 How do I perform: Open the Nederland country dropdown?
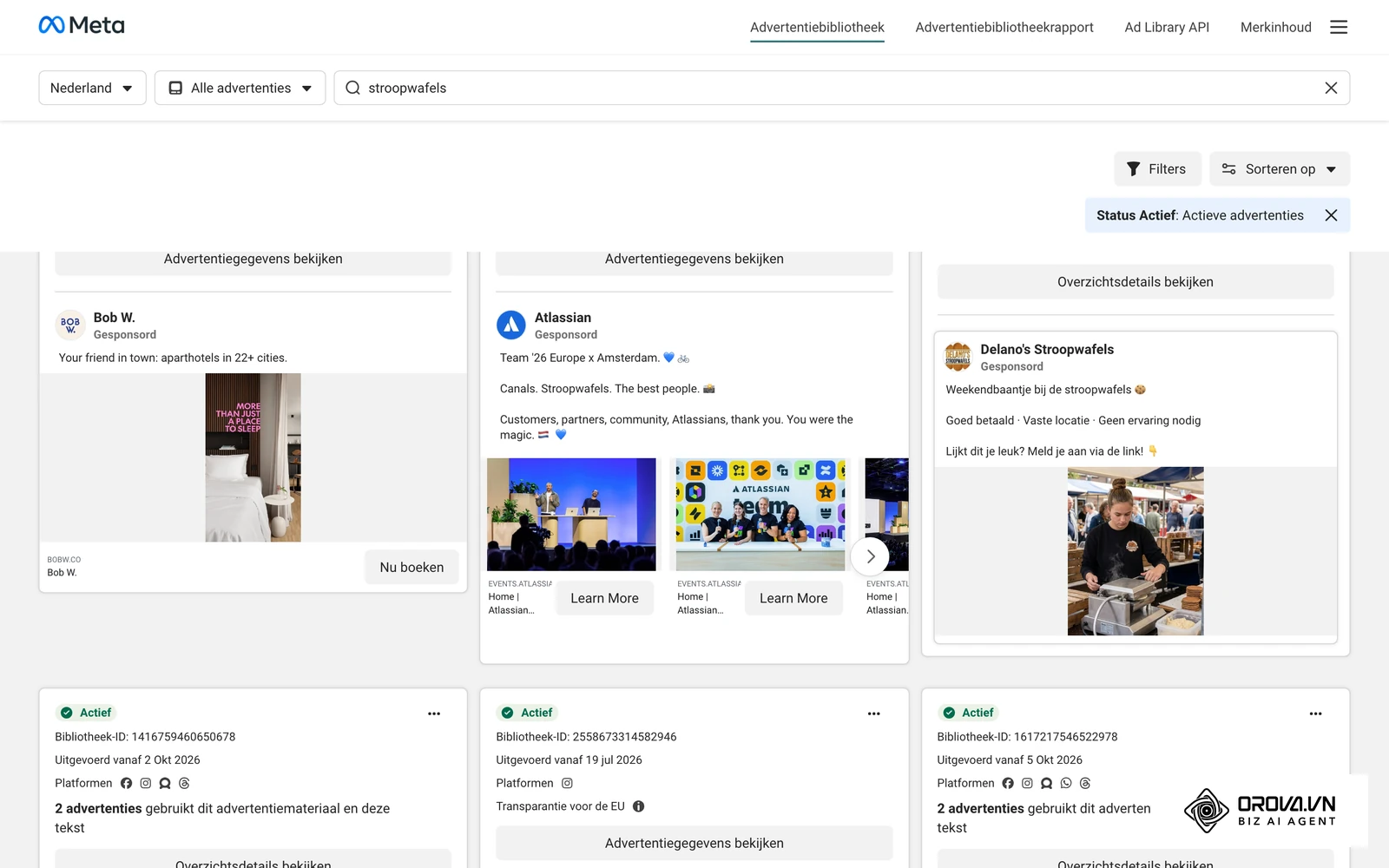92,88
